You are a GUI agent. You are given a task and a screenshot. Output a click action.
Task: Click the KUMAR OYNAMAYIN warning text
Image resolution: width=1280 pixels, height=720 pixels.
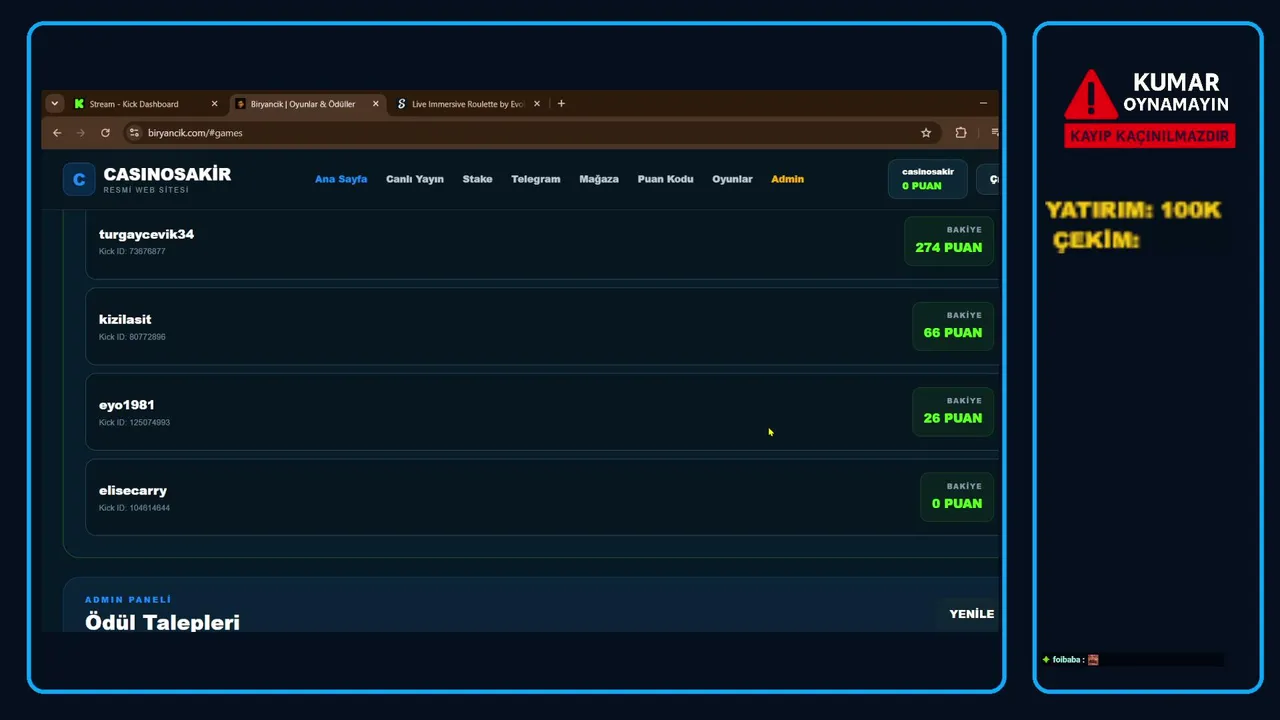coord(1176,92)
